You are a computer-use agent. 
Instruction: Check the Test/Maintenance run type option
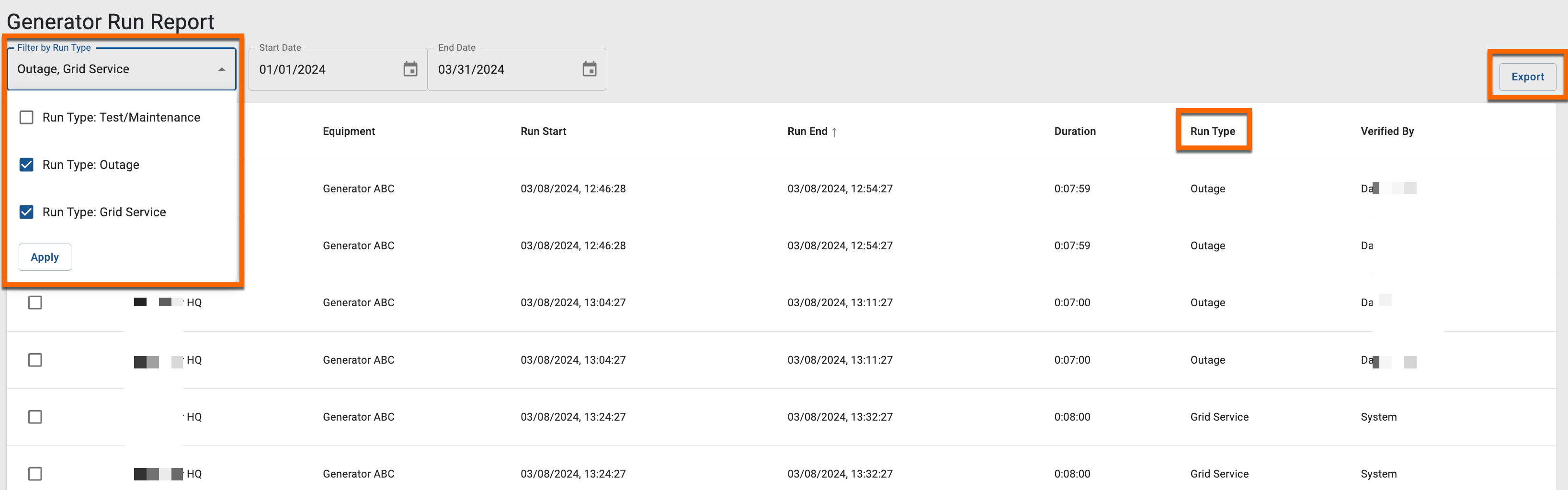click(27, 117)
